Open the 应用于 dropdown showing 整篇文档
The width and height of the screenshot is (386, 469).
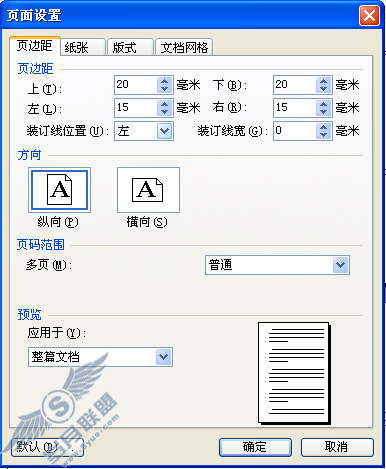click(100, 357)
